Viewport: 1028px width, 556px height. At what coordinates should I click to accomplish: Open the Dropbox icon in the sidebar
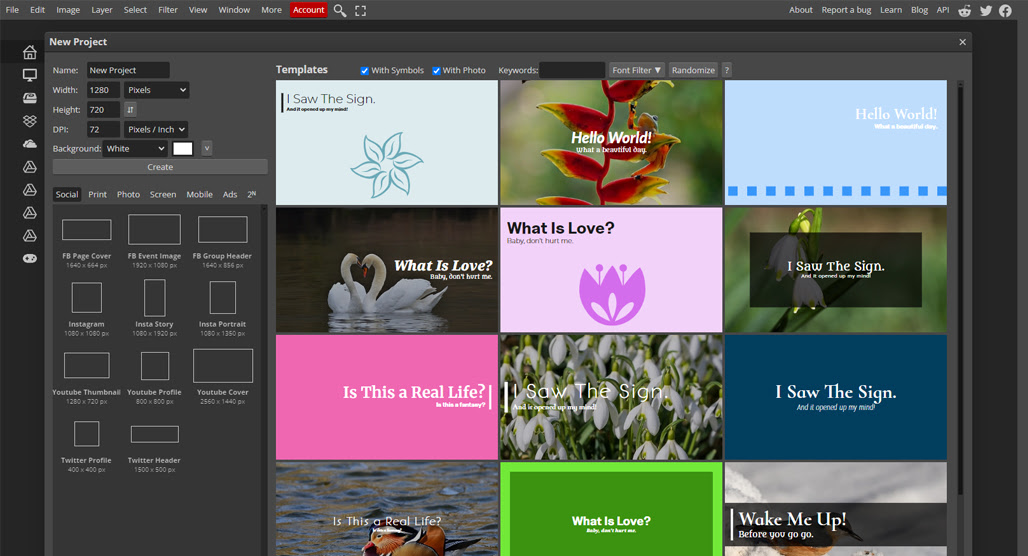coord(30,121)
